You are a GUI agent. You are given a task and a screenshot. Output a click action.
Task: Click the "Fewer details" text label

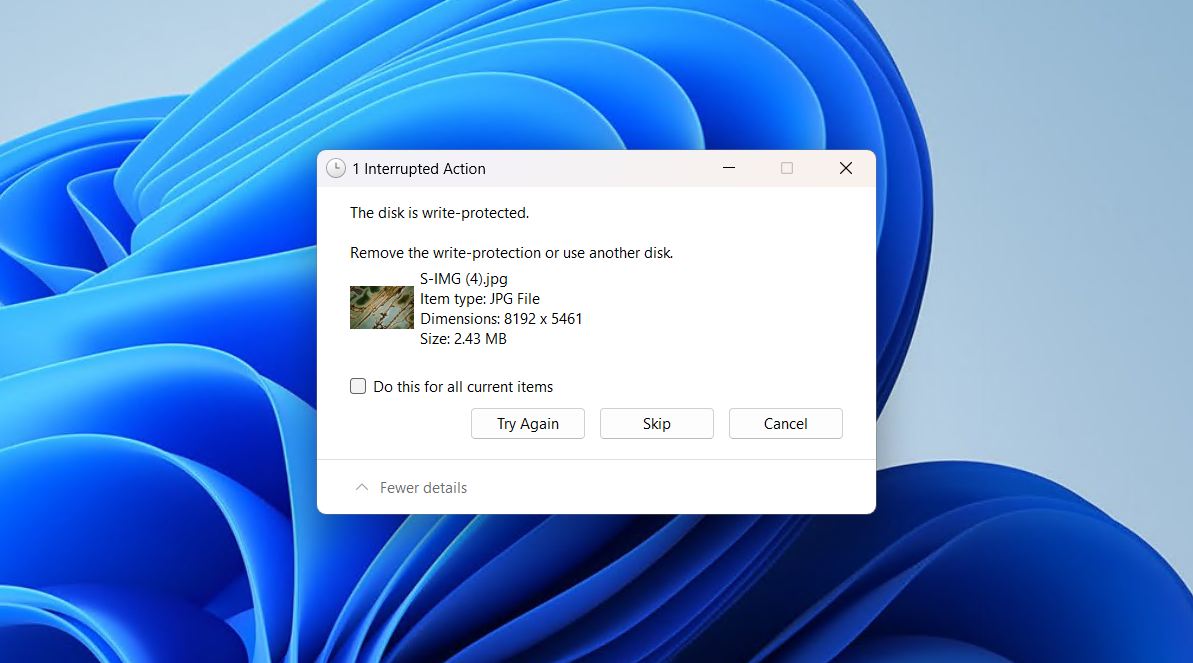(422, 487)
